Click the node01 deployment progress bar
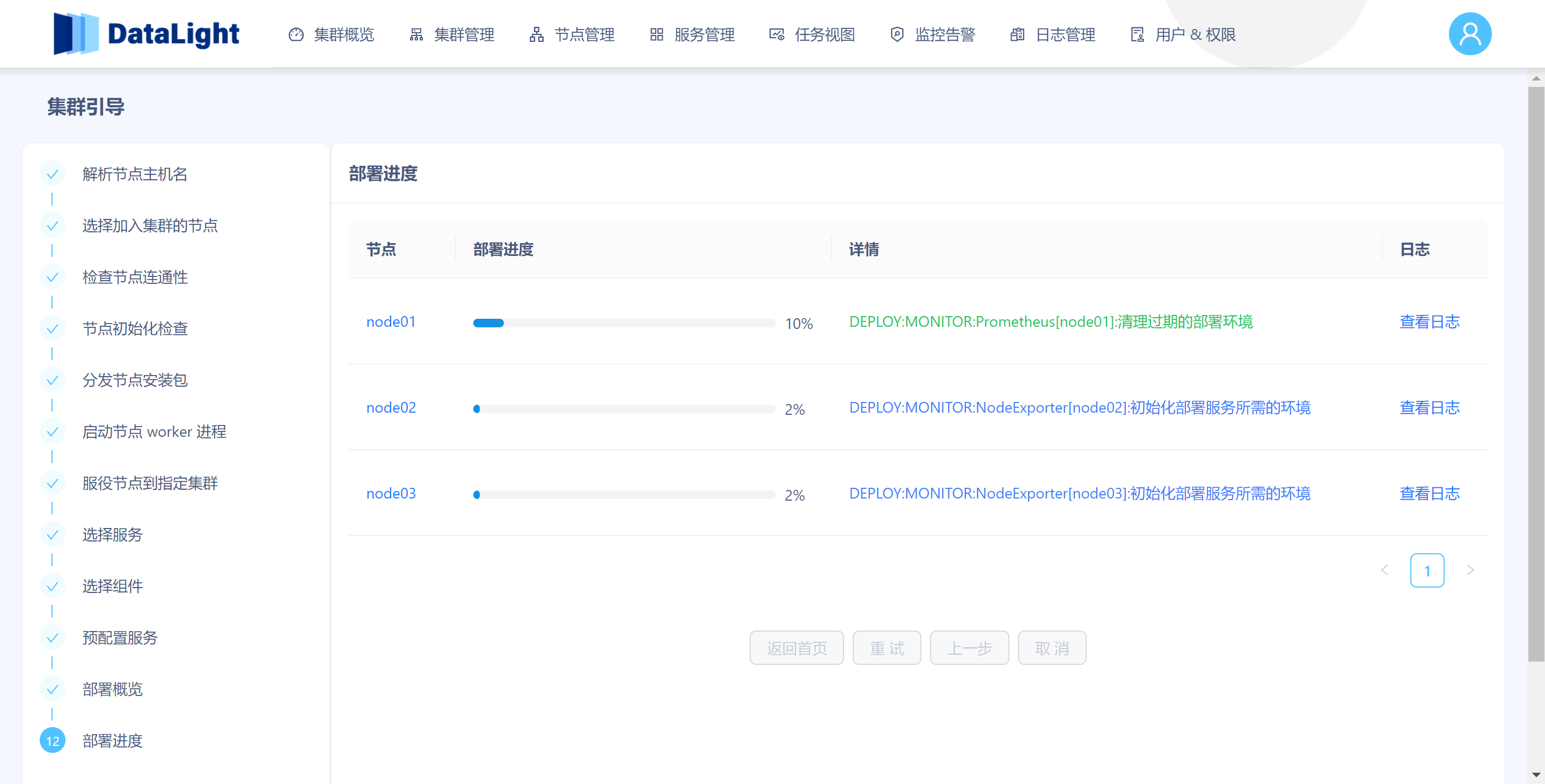 pyautogui.click(x=624, y=324)
